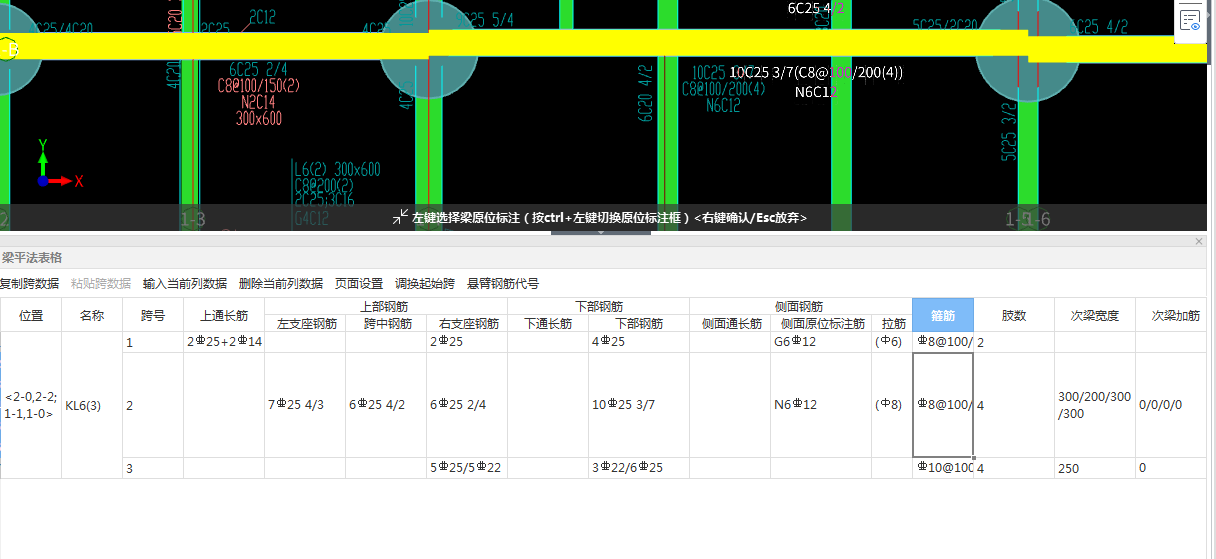The width and height of the screenshot is (1216, 559).
Task: Select the 侧面通长筋 column header
Action: [x=730, y=324]
